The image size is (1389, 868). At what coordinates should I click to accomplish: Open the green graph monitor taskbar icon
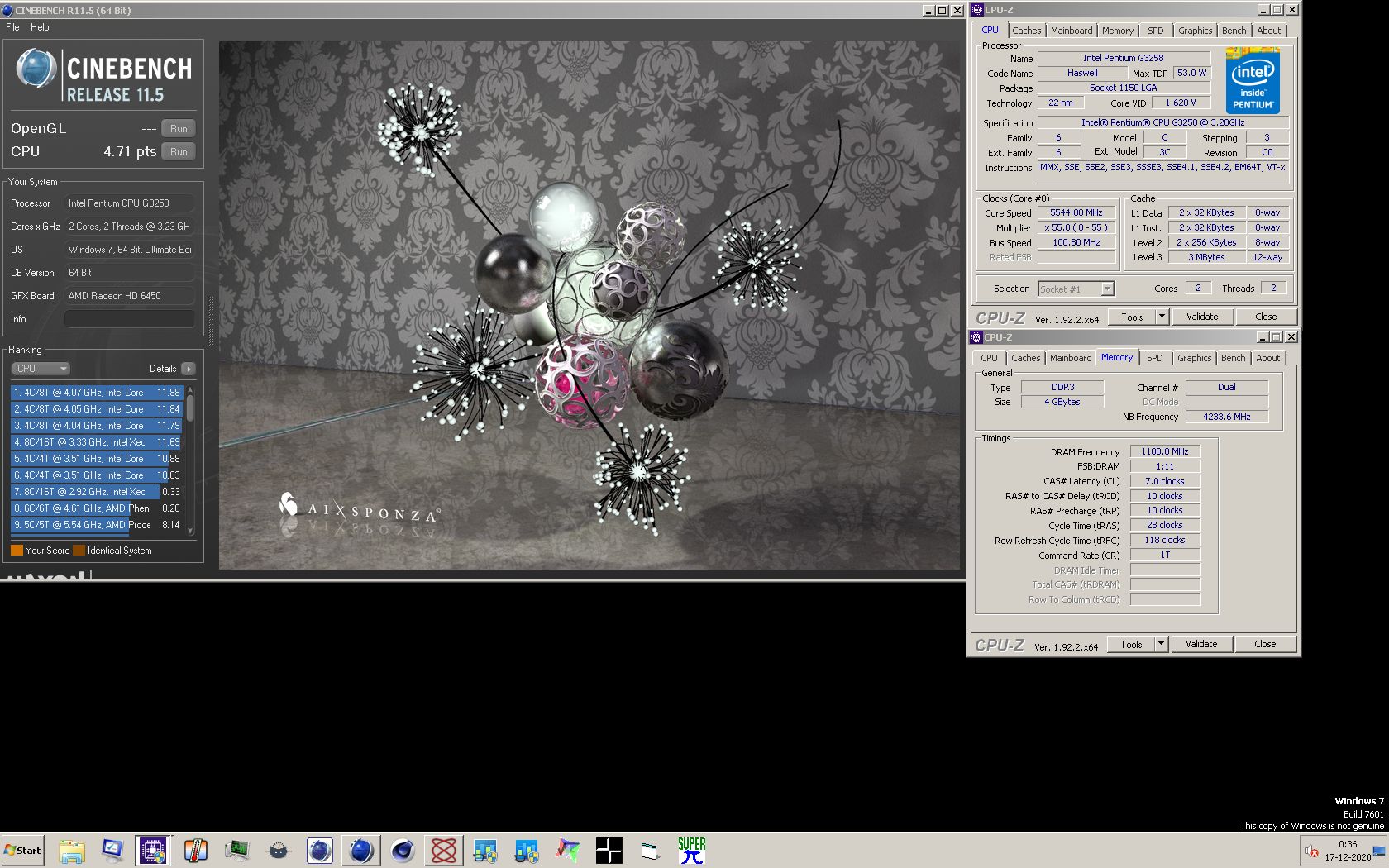[236, 850]
